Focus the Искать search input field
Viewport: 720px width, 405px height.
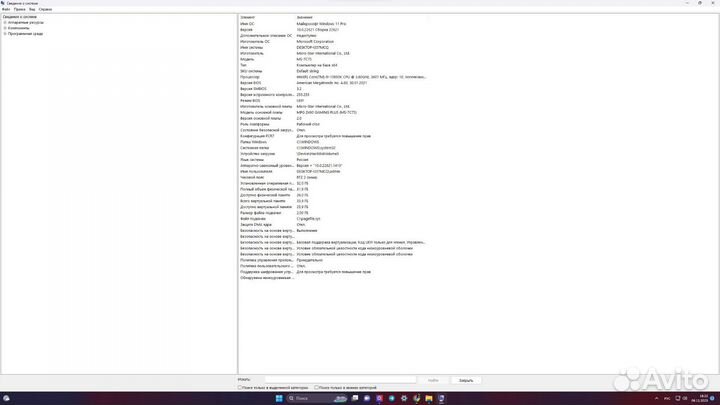[340, 380]
